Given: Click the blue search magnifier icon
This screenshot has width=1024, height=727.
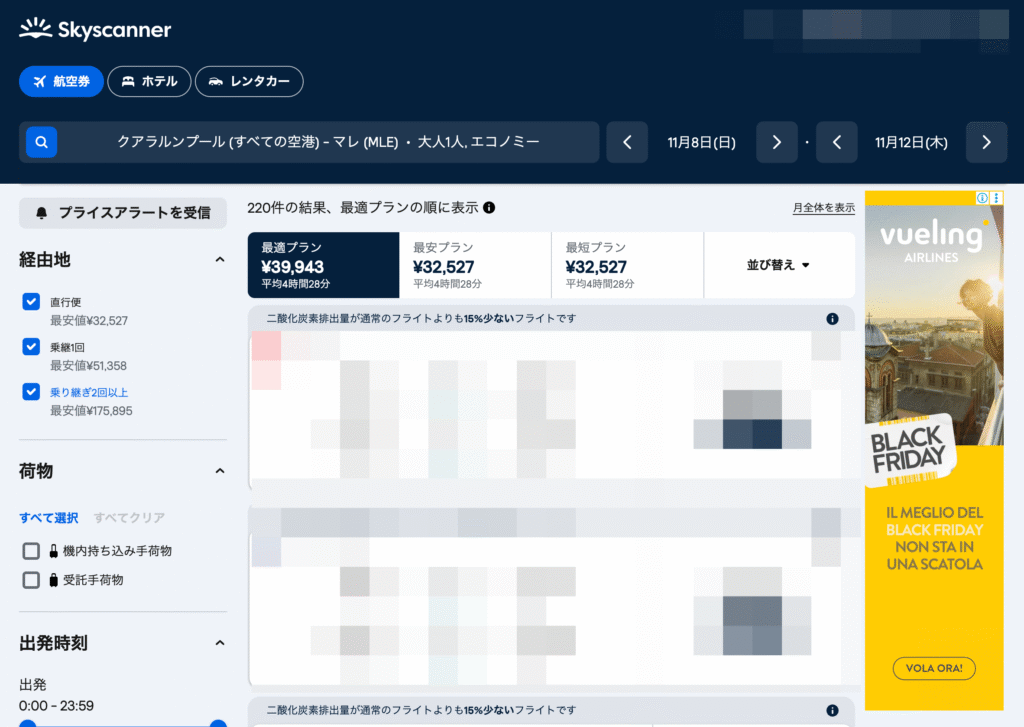Looking at the screenshot, I should click(x=41, y=142).
